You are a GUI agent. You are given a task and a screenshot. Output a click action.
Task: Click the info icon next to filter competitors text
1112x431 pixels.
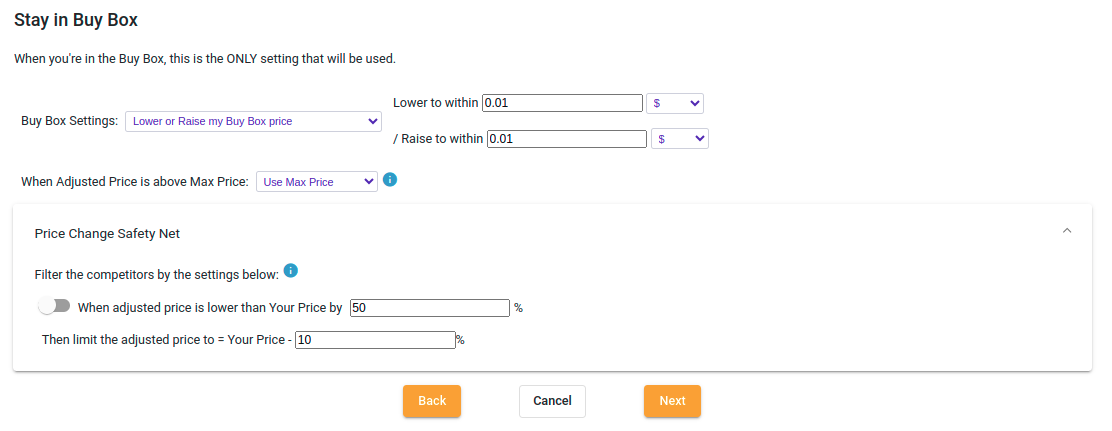click(x=291, y=271)
